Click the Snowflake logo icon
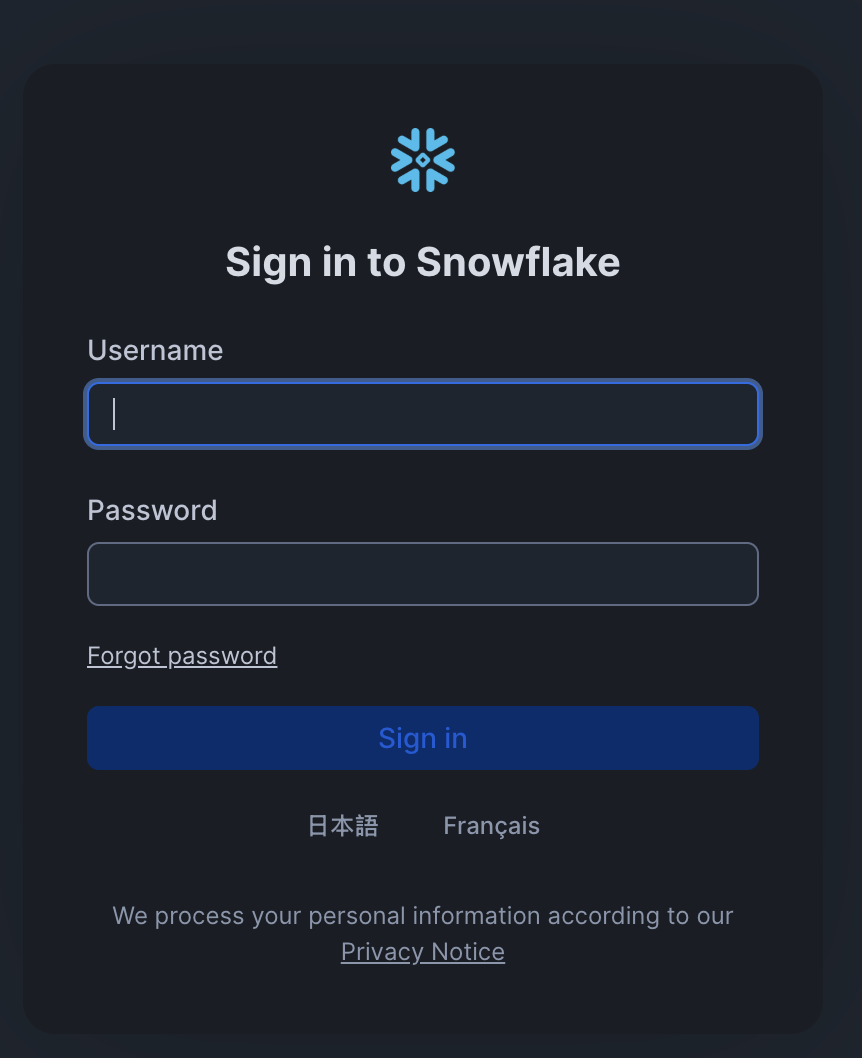The width and height of the screenshot is (862, 1058). pos(423,160)
